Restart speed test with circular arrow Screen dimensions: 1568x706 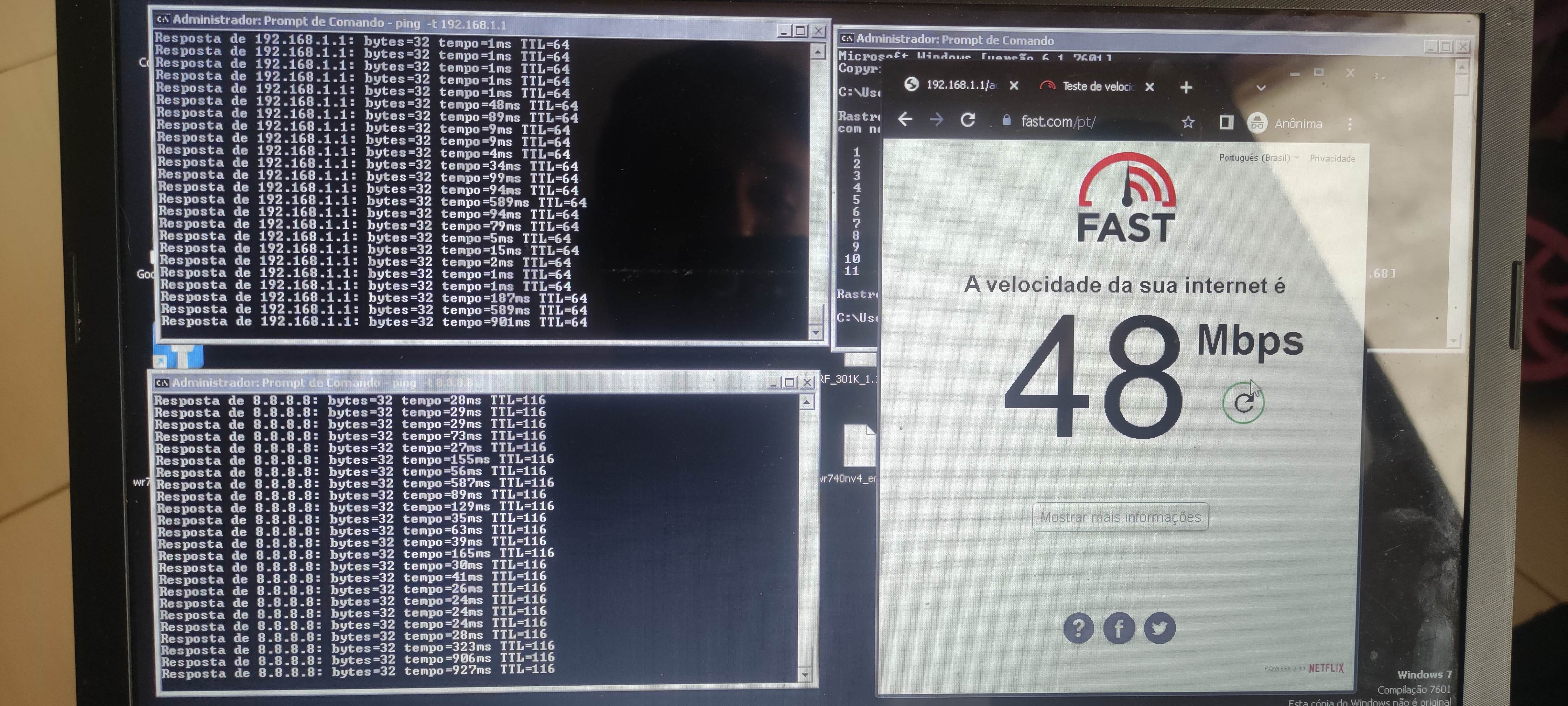coord(1243,402)
